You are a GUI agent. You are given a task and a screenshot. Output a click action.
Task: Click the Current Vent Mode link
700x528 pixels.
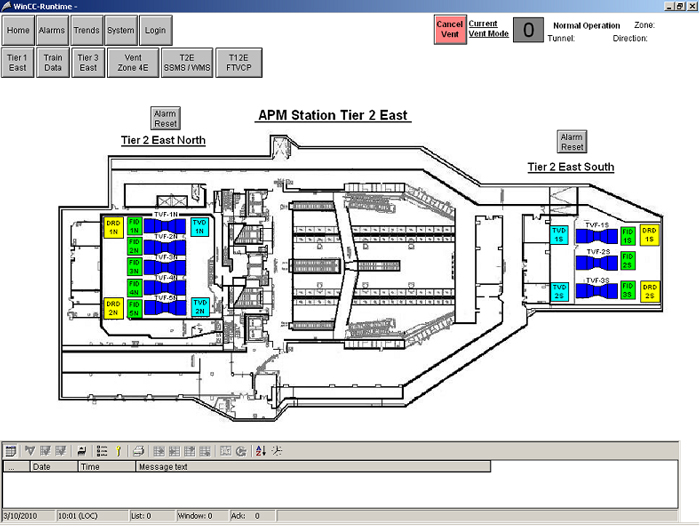489,28
